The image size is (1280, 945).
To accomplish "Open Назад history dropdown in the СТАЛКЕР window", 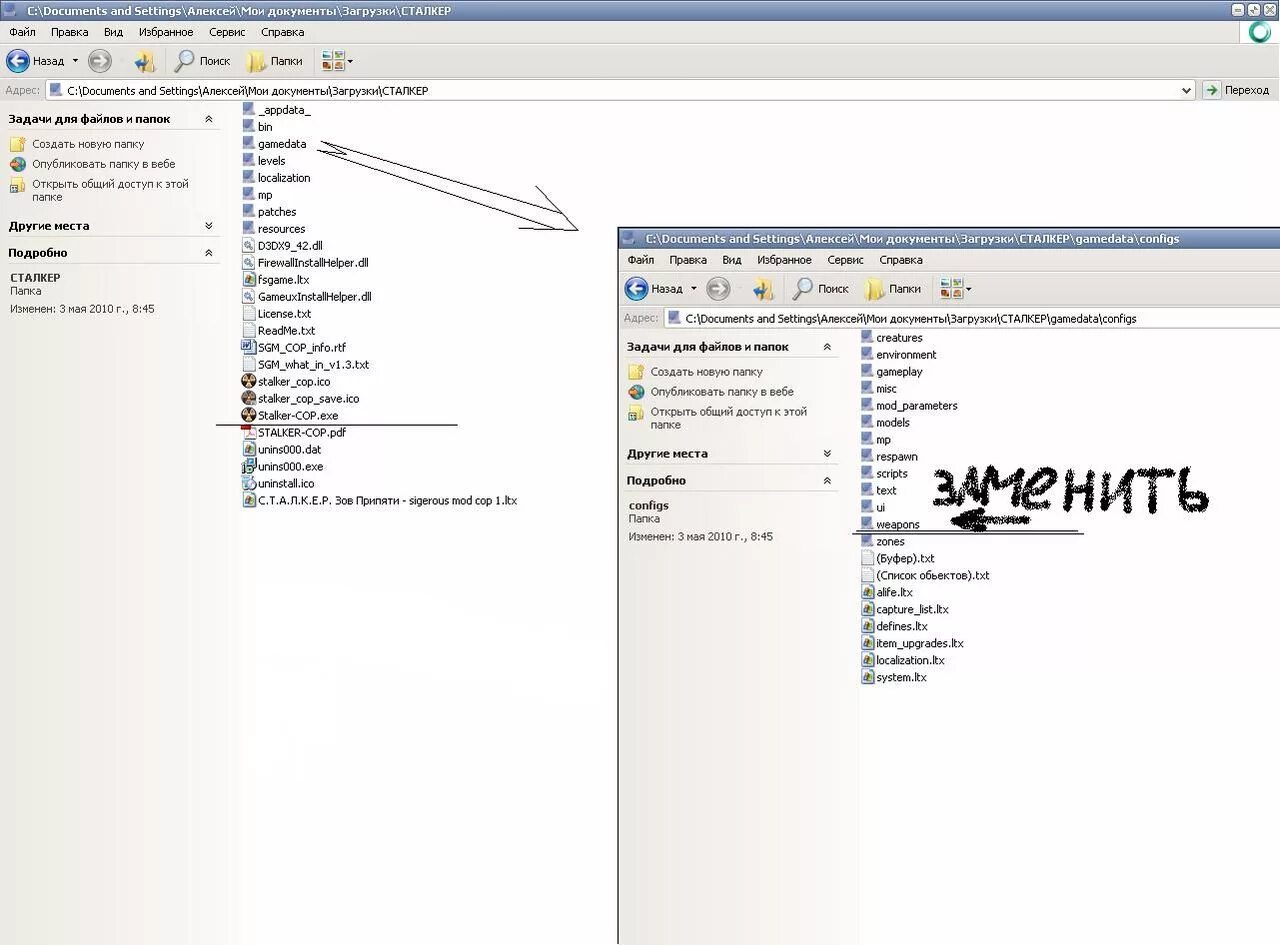I will (75, 61).
